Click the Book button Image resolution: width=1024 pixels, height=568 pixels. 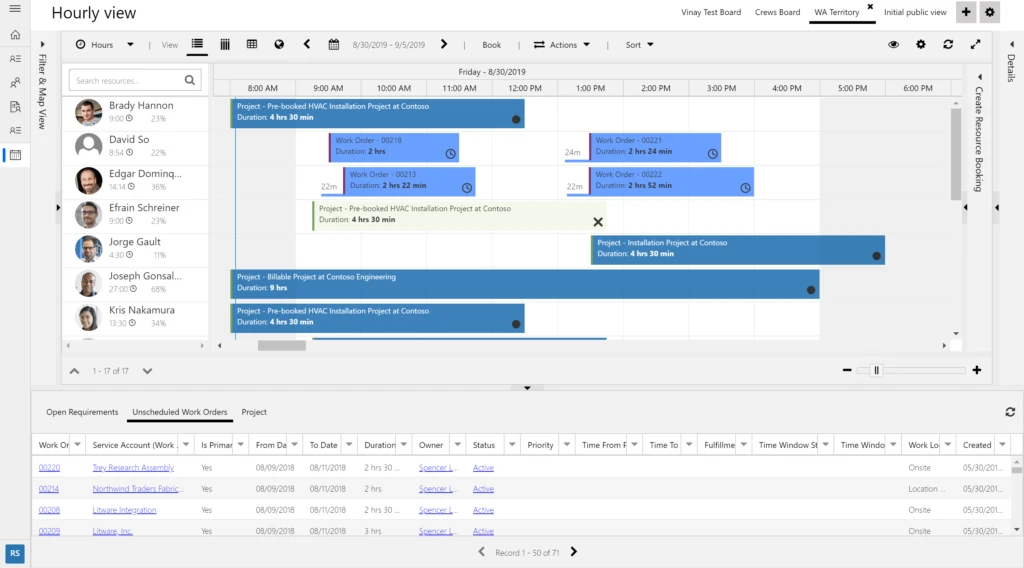coord(491,45)
